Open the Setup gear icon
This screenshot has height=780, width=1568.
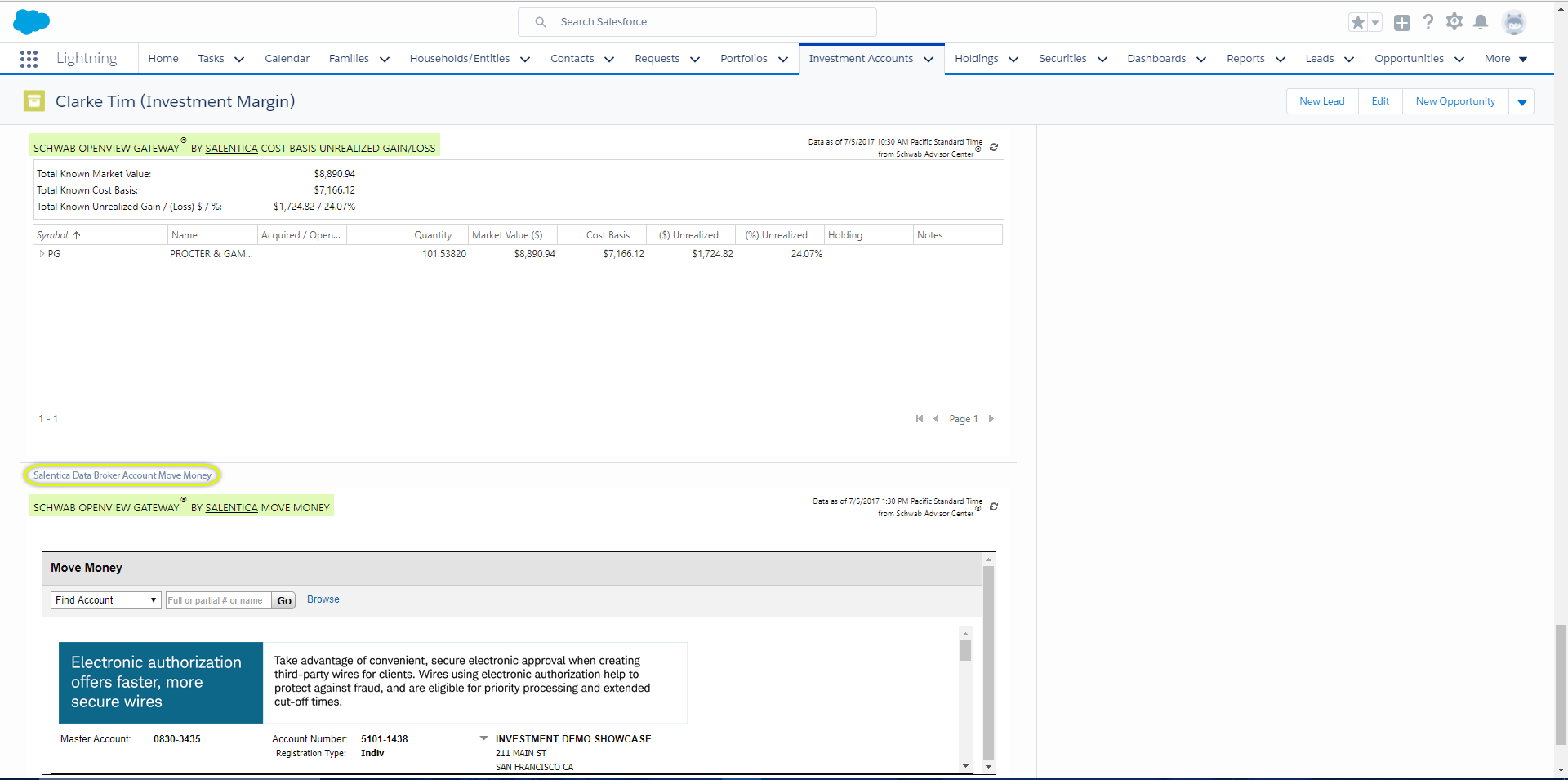tap(1454, 22)
